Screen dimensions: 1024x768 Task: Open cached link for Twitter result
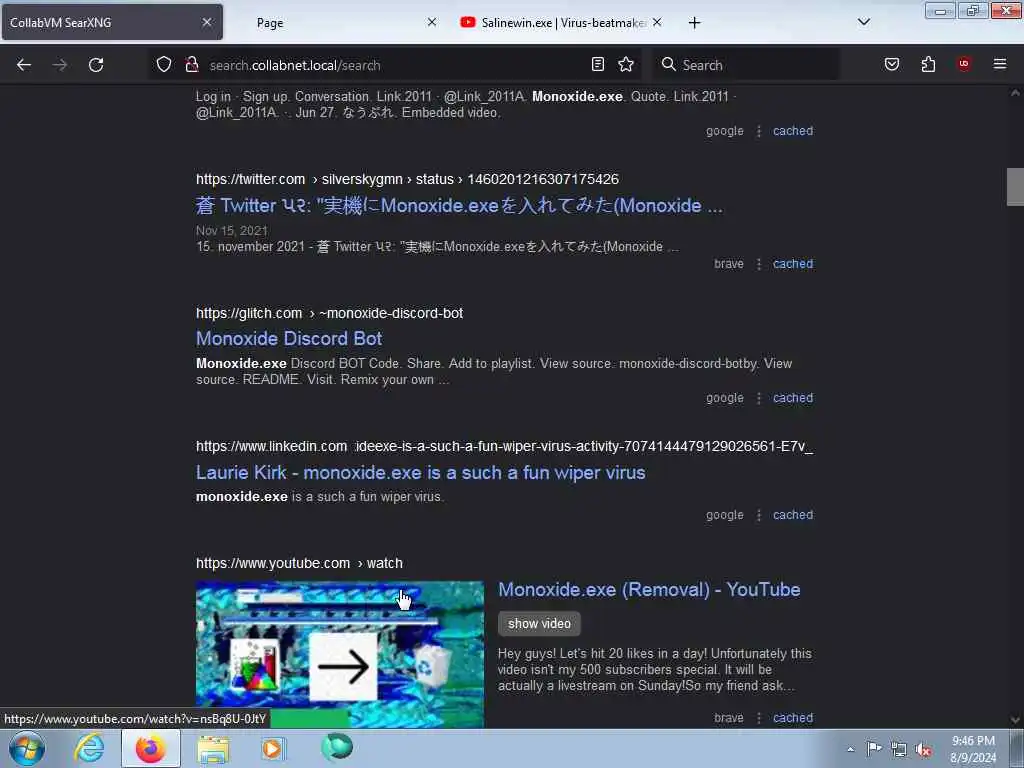point(793,264)
